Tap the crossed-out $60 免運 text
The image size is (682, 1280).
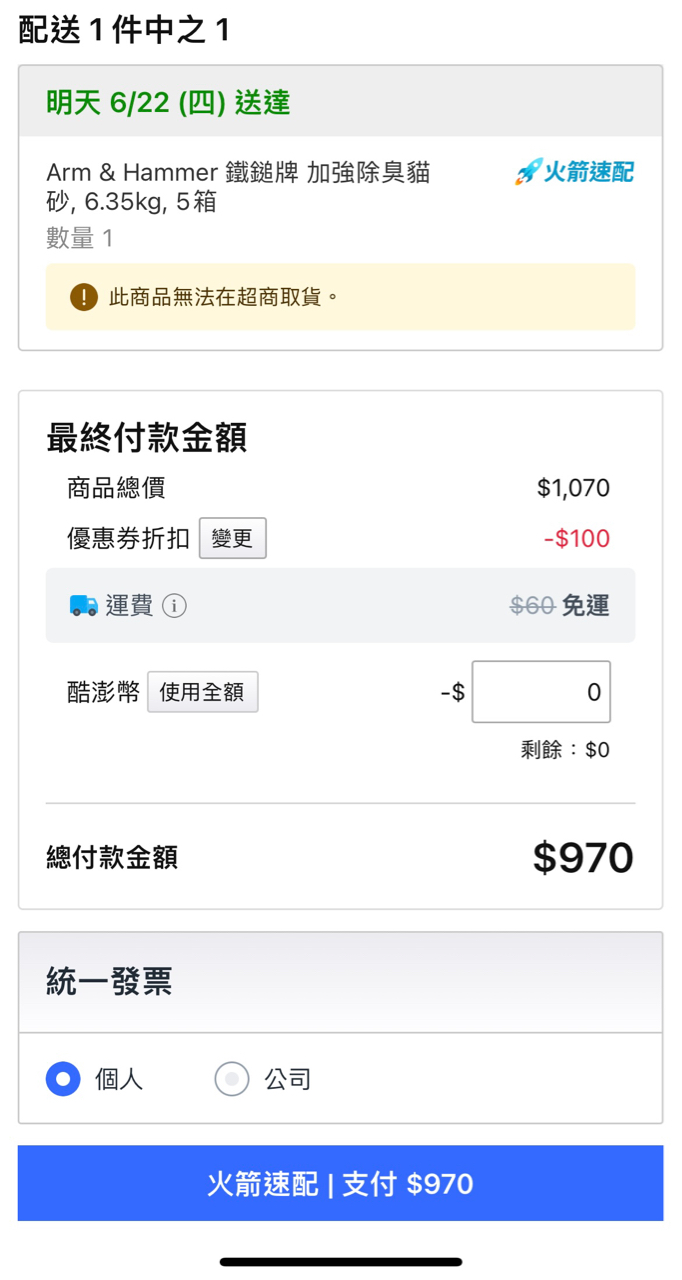click(559, 606)
